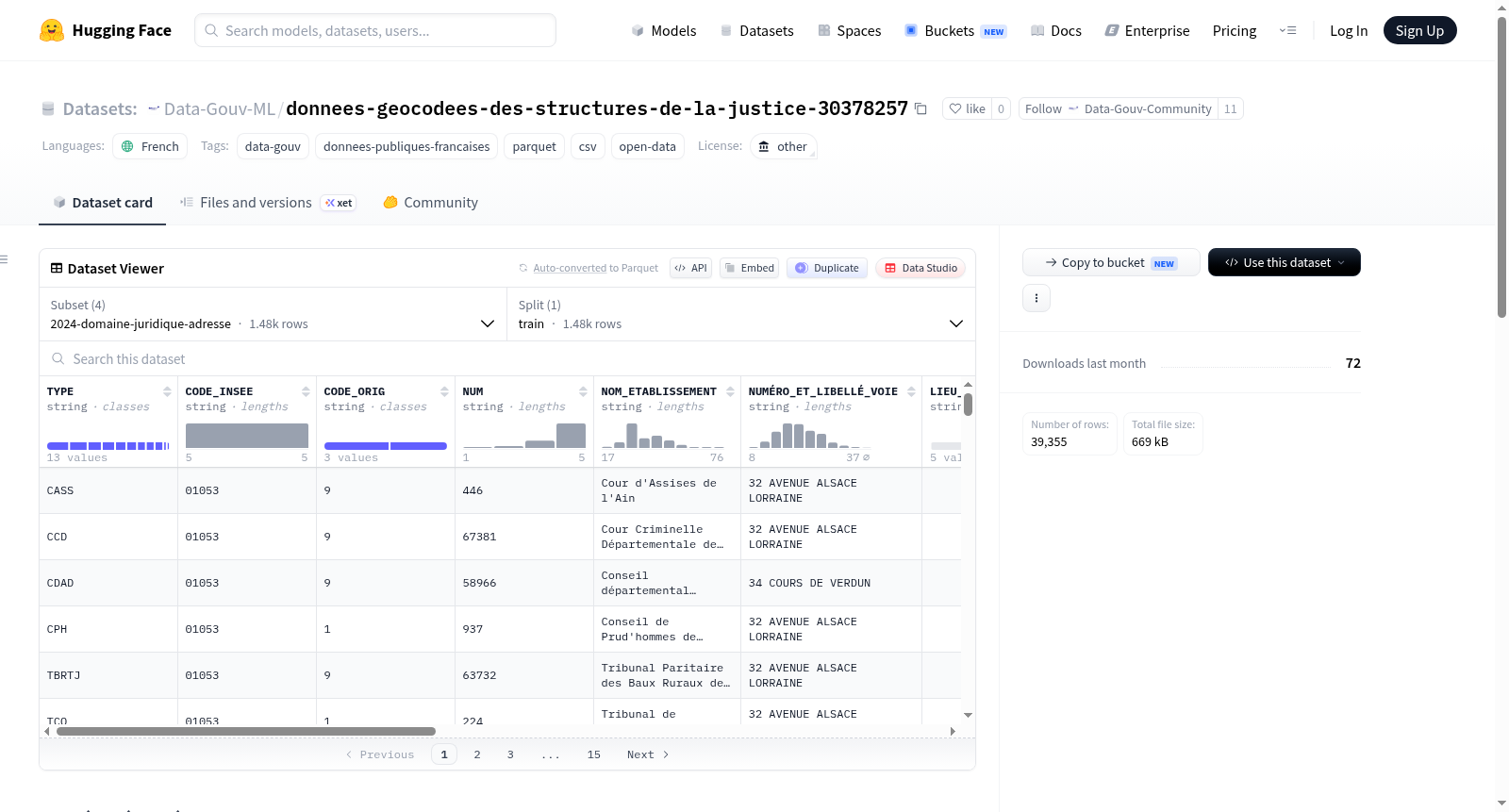Screen dimensions: 1509x812
Task: Go to page 3 of the table
Action: coord(510,754)
